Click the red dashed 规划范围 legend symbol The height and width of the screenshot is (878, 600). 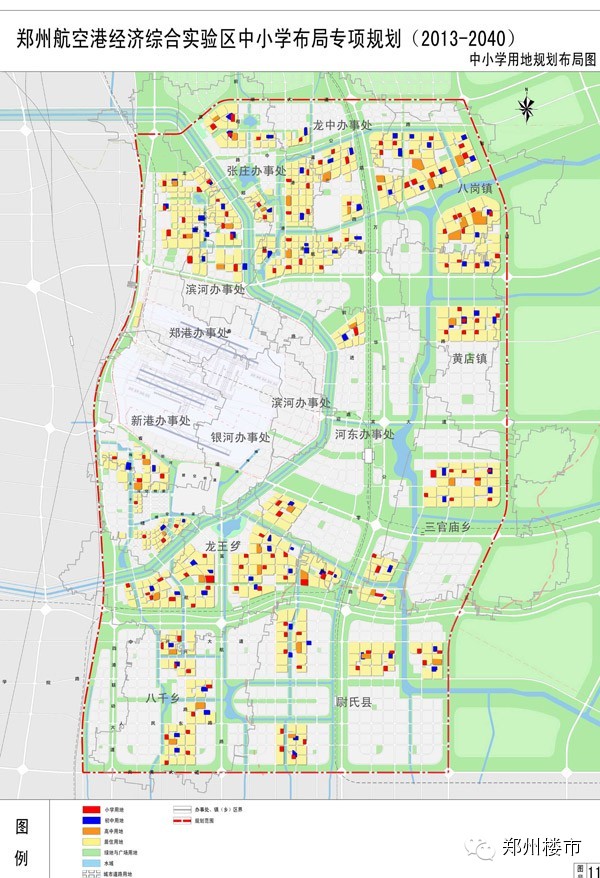[x=182, y=820]
